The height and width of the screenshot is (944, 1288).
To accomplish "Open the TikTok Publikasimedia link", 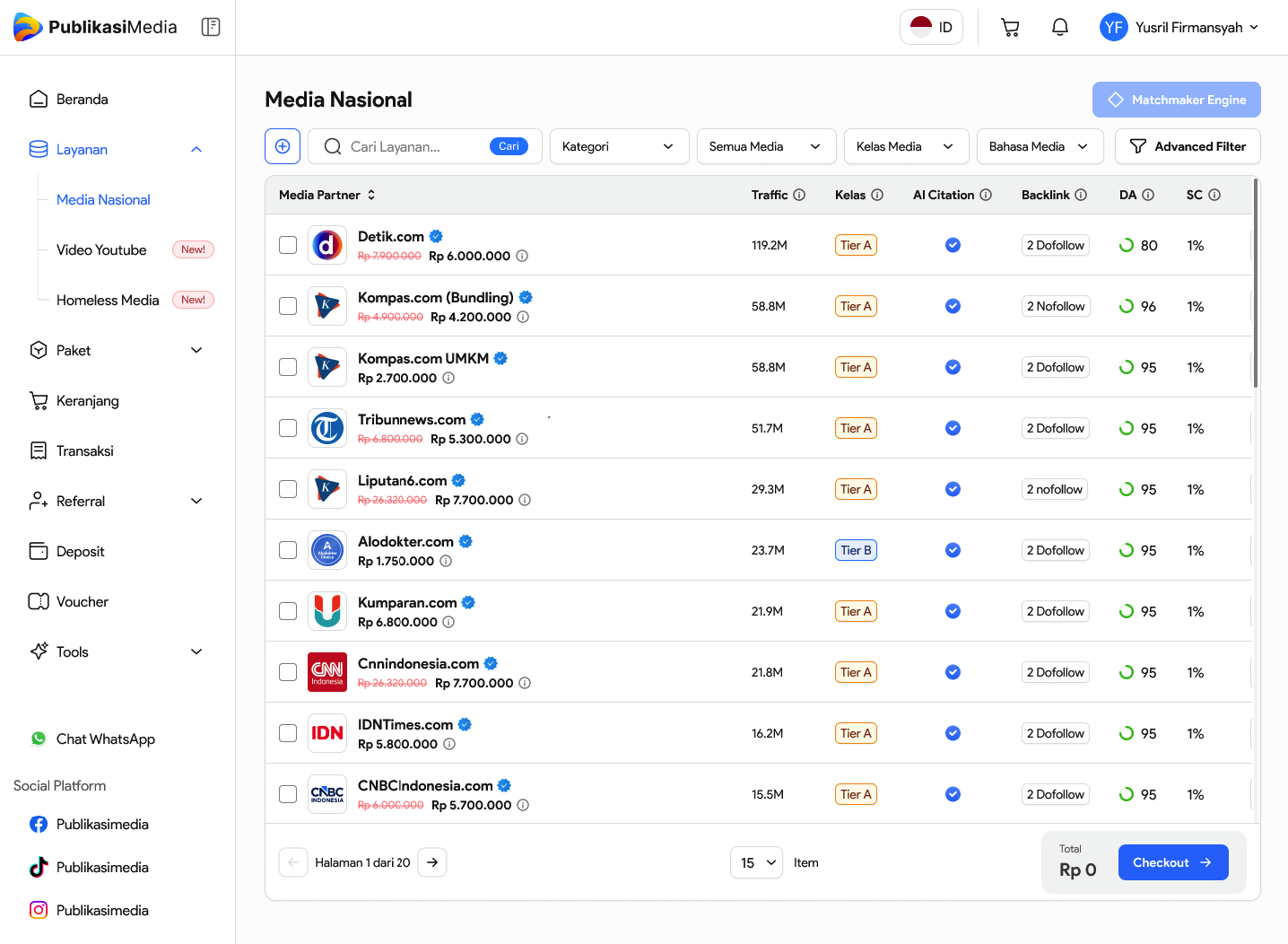I will coord(89,867).
